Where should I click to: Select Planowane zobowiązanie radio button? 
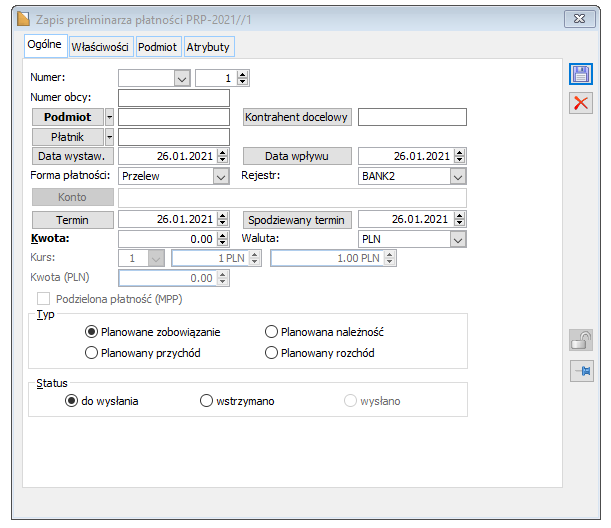click(152, 332)
